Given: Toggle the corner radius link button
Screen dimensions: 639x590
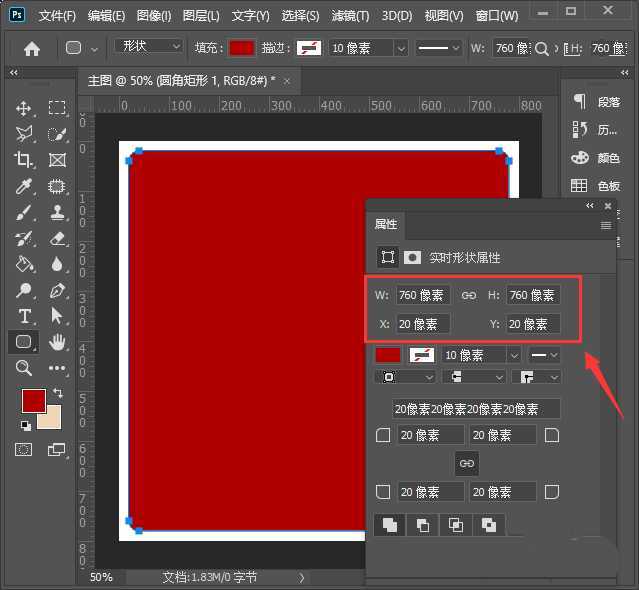Looking at the screenshot, I should 466,463.
